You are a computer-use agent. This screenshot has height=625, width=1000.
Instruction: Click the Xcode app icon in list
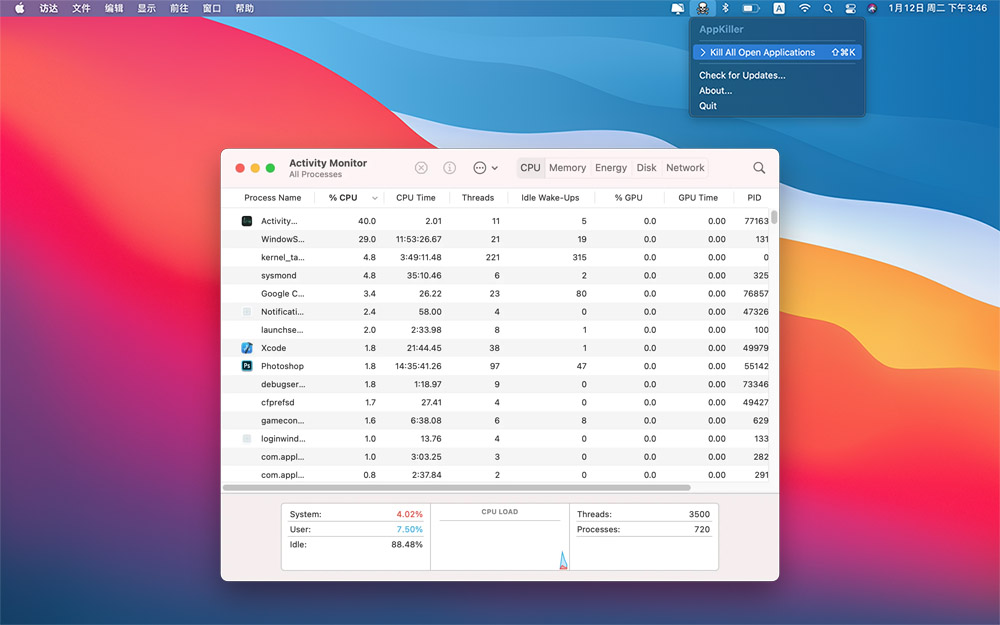point(247,348)
